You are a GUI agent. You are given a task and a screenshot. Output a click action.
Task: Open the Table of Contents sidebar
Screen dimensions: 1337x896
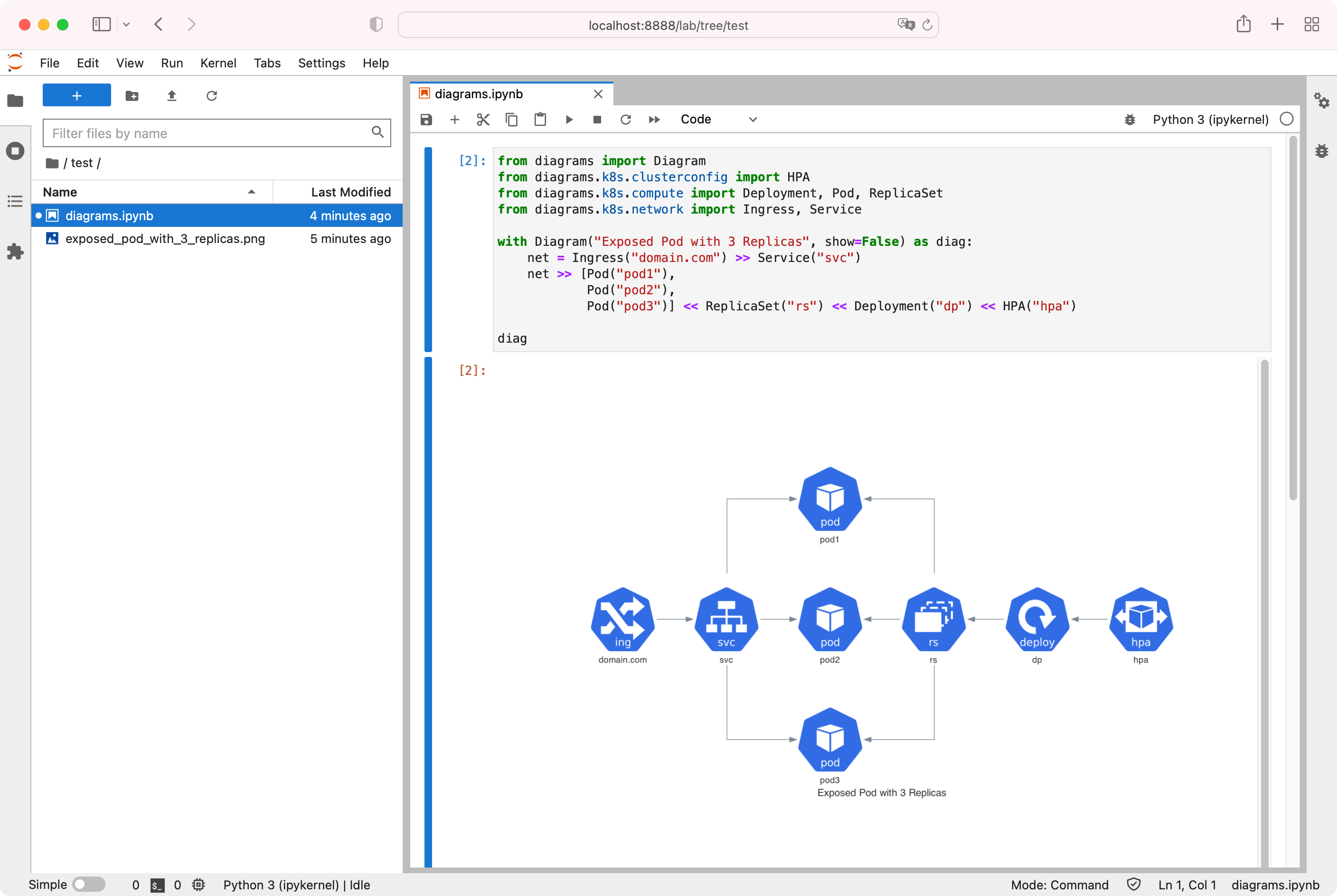coord(16,201)
